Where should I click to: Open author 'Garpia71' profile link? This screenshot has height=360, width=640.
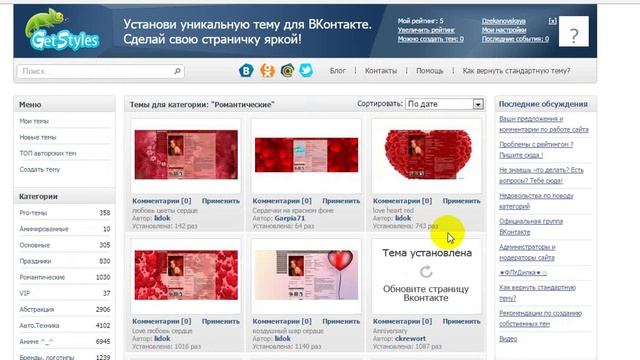click(x=289, y=218)
